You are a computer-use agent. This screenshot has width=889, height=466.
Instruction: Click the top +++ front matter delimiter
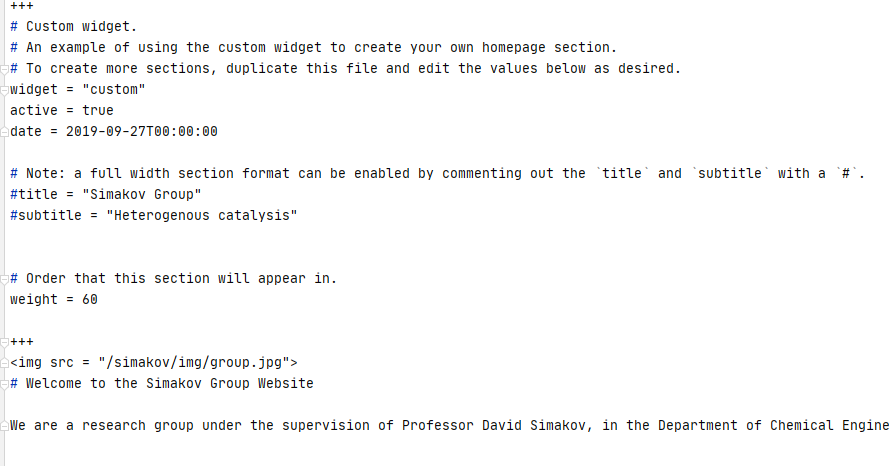tap(22, 6)
